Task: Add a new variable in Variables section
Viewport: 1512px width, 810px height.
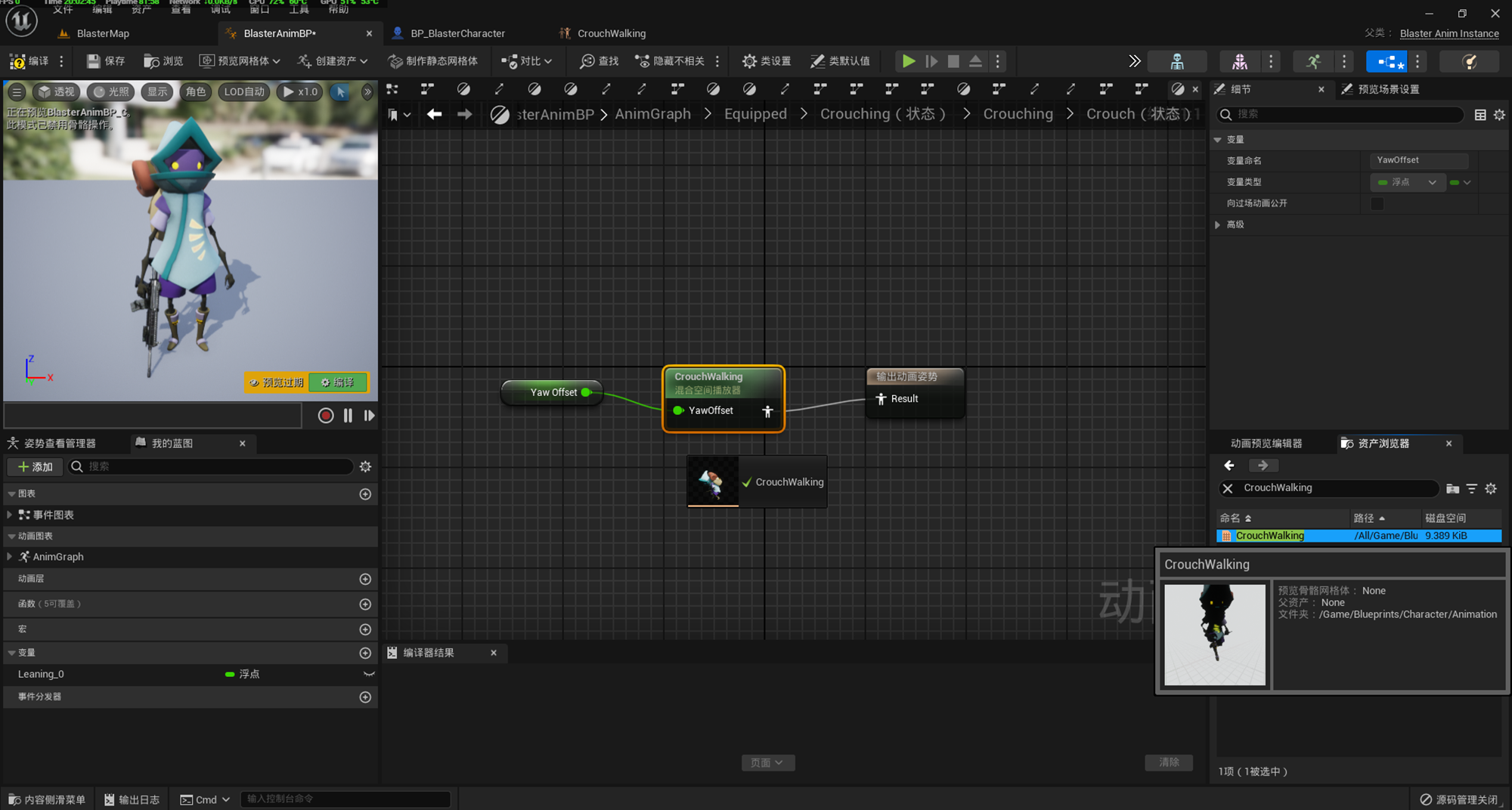Action: point(365,653)
